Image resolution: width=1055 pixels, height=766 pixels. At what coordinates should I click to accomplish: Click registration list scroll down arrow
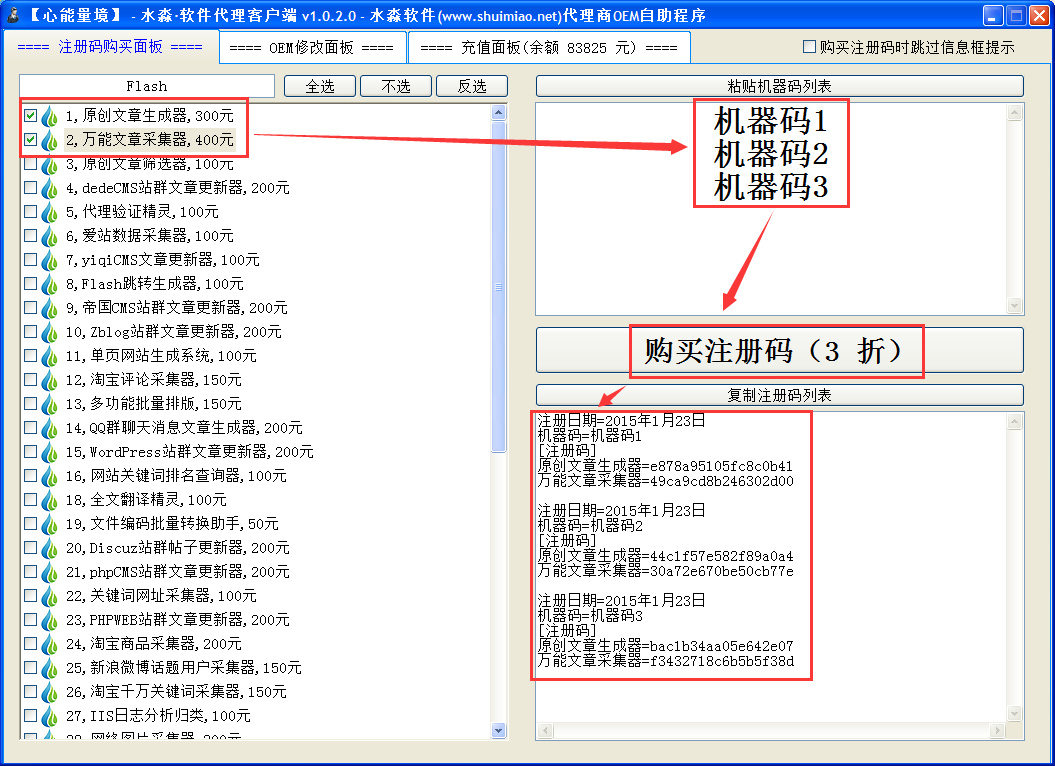(x=1015, y=713)
